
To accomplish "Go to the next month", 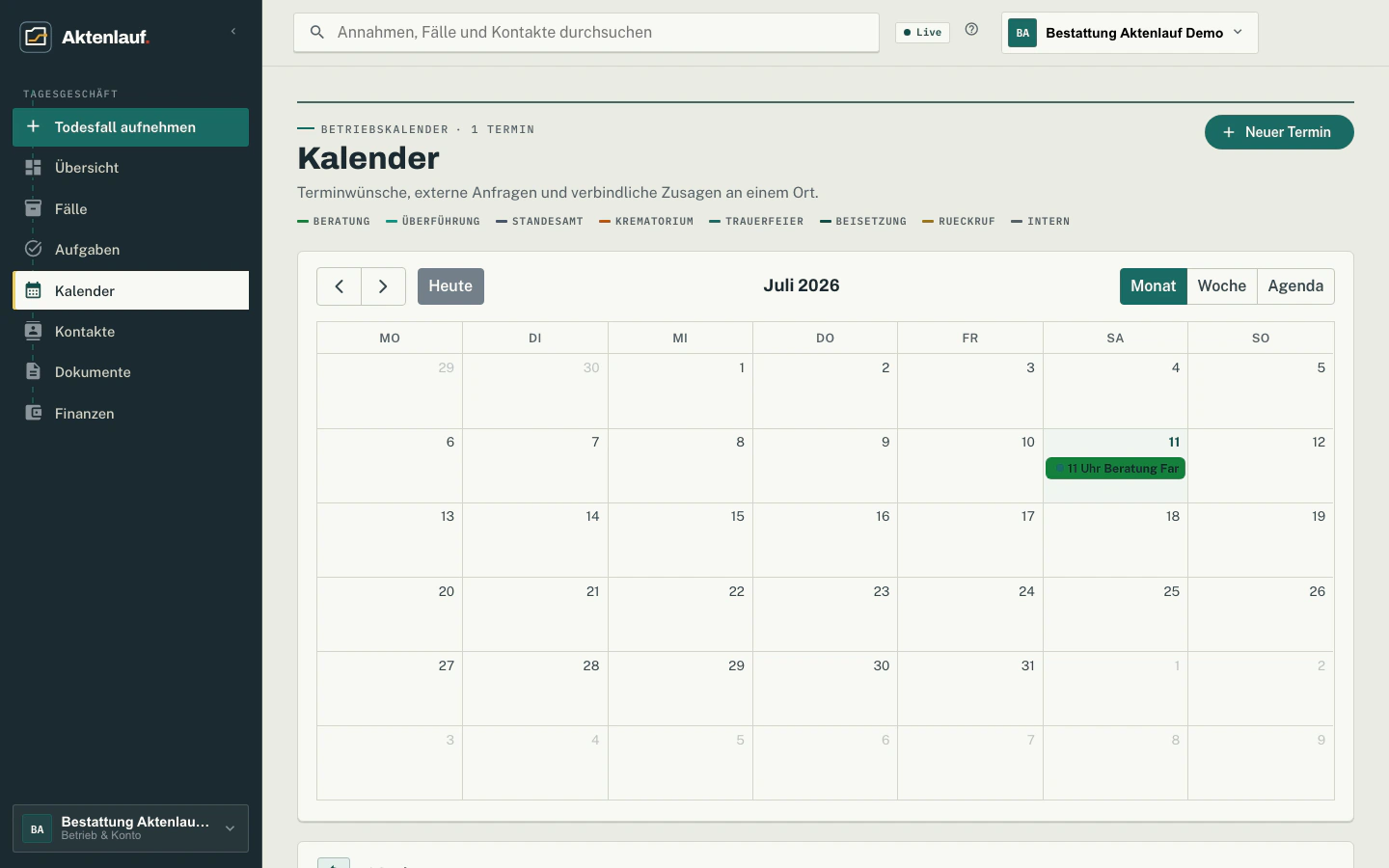I will 383,286.
